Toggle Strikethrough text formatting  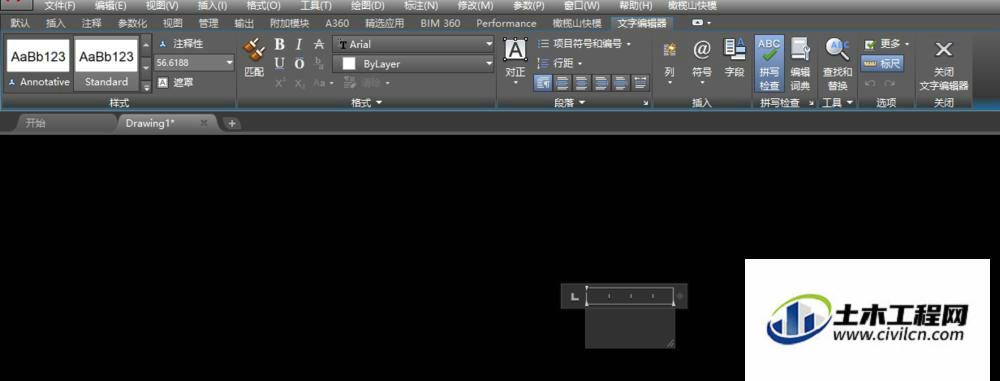coord(319,45)
